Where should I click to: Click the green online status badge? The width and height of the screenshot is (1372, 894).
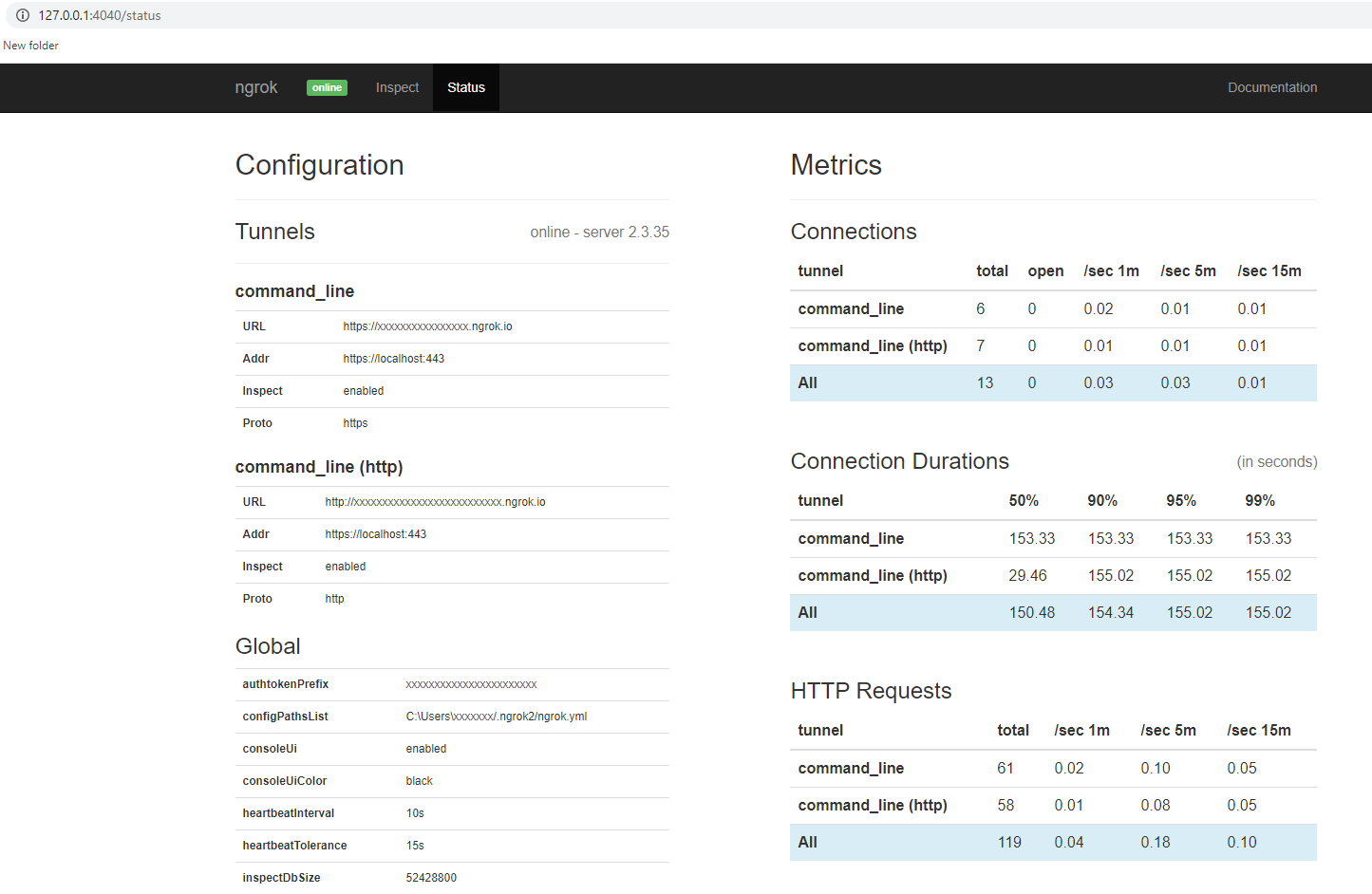point(327,87)
